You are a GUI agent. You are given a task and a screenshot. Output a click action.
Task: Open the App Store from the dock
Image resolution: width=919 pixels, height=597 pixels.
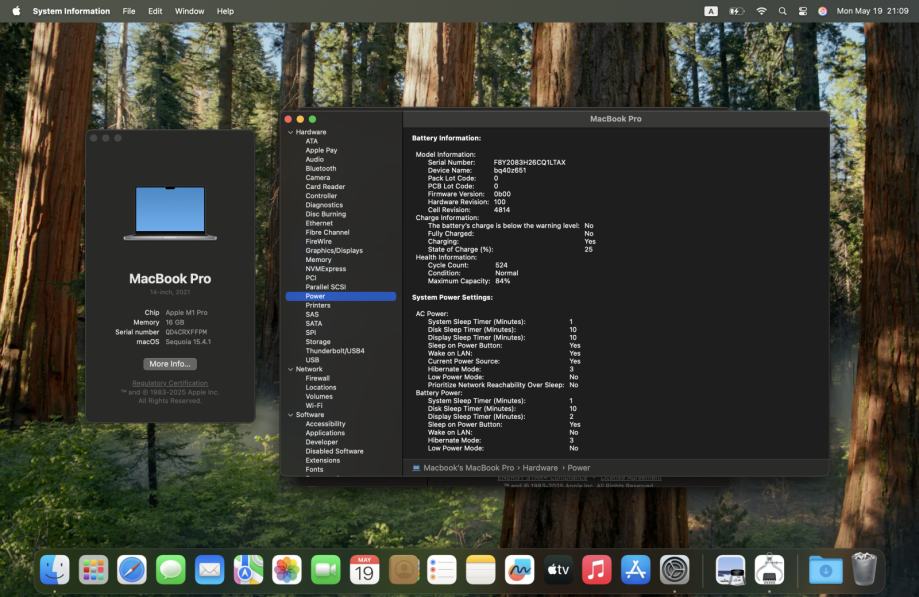coord(636,570)
